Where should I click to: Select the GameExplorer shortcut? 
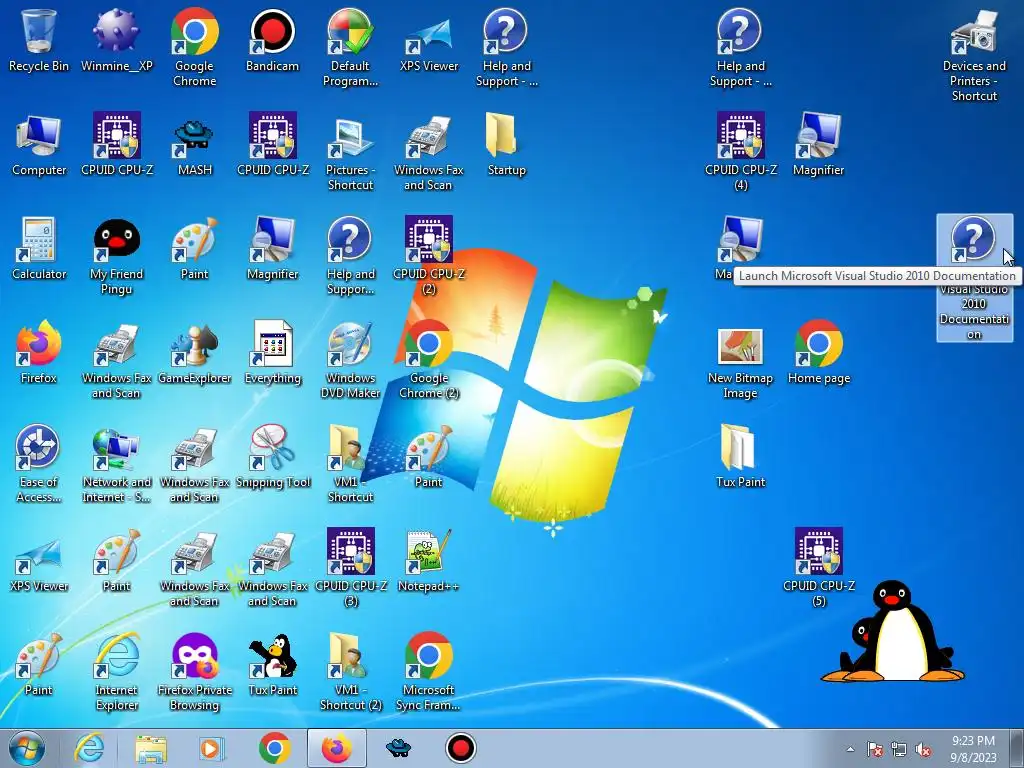click(195, 353)
